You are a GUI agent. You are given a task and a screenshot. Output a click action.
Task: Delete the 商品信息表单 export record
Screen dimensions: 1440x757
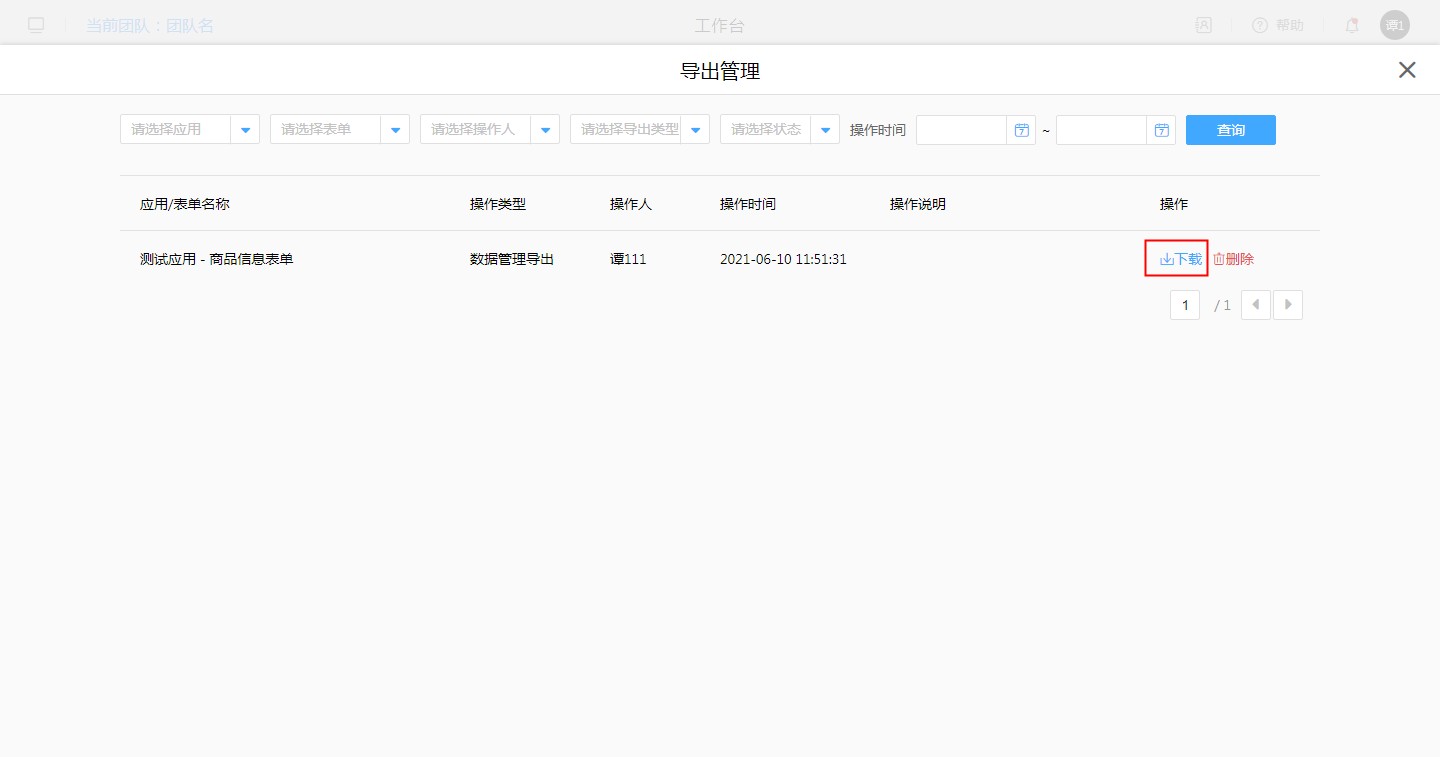coord(1234,259)
